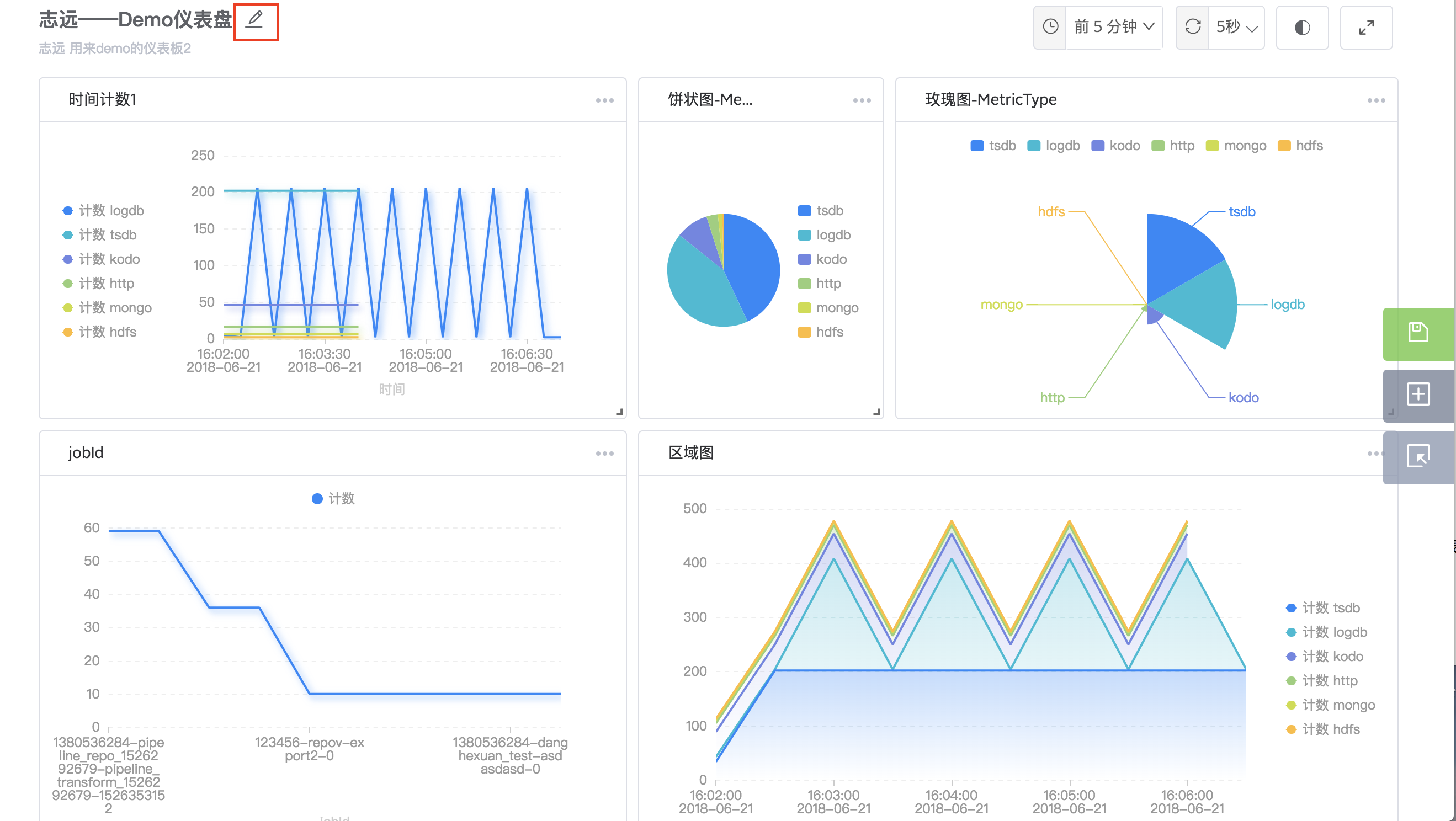Enter fullscreen with the expand arrows icon
Viewport: 1456px width, 821px height.
click(x=1366, y=28)
